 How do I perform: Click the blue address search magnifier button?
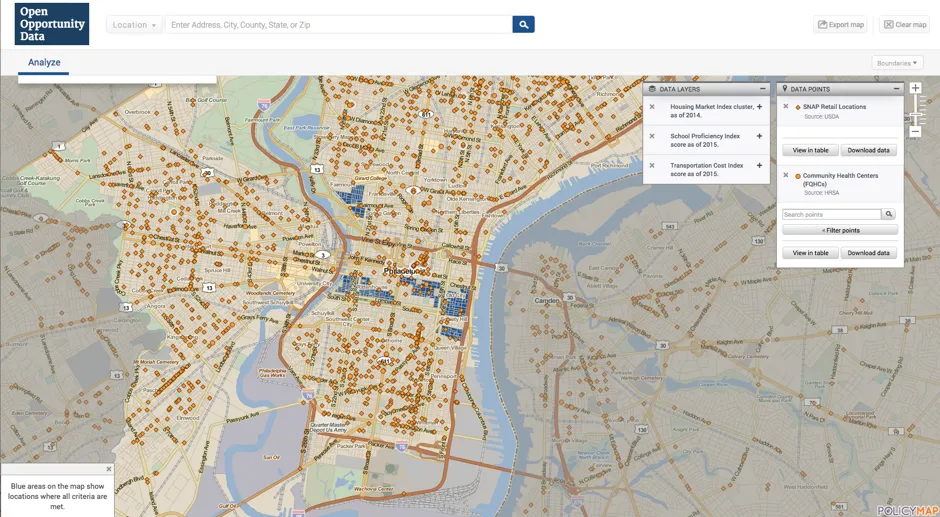523,24
